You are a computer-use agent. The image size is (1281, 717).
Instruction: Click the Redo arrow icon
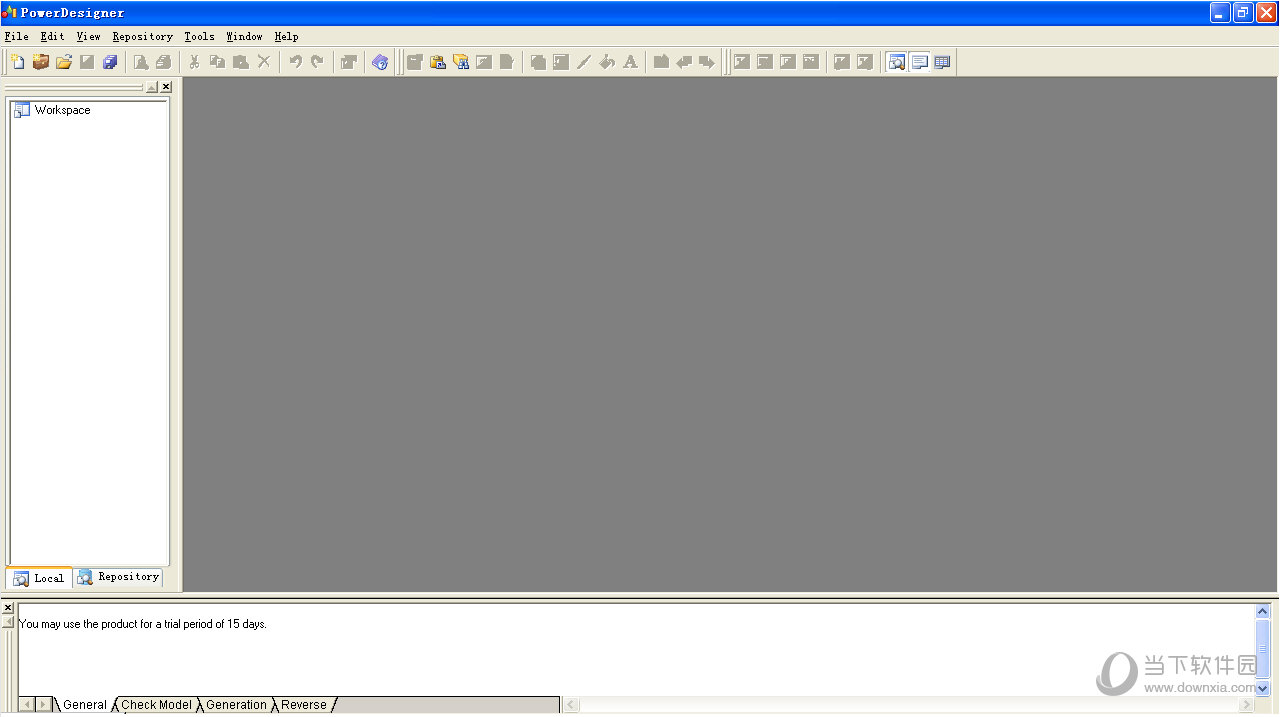[318, 62]
